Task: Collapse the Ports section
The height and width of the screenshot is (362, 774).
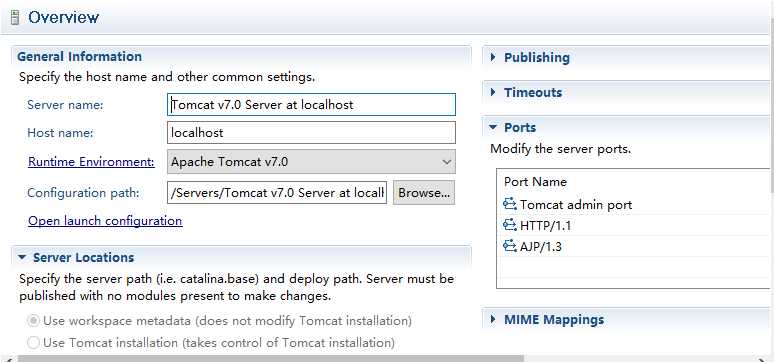Action: point(493,127)
